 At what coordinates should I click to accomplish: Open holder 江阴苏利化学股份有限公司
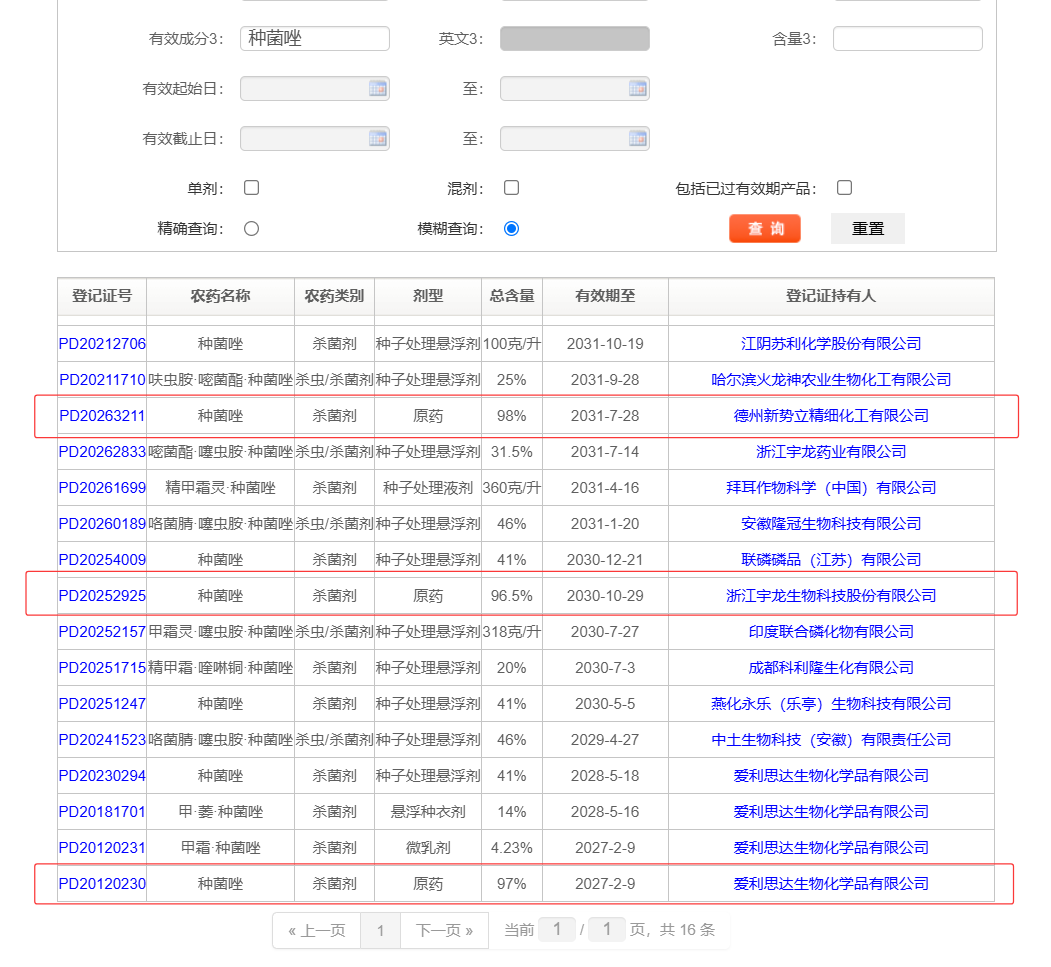tap(831, 344)
